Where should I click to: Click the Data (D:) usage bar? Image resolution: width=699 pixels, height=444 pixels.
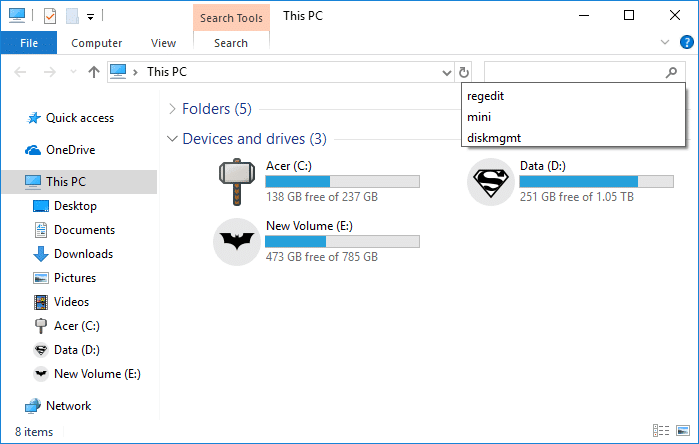596,181
